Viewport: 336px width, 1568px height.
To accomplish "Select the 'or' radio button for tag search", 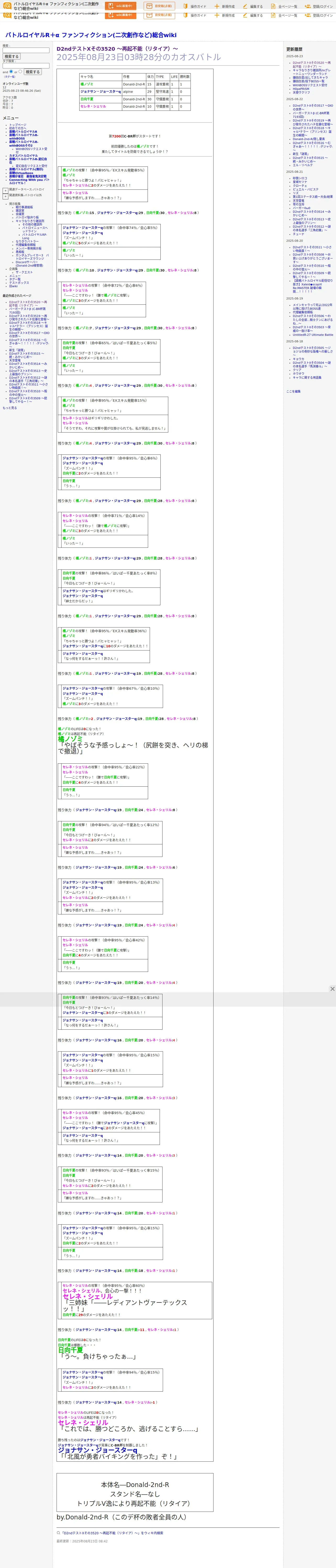I will coord(20,71).
